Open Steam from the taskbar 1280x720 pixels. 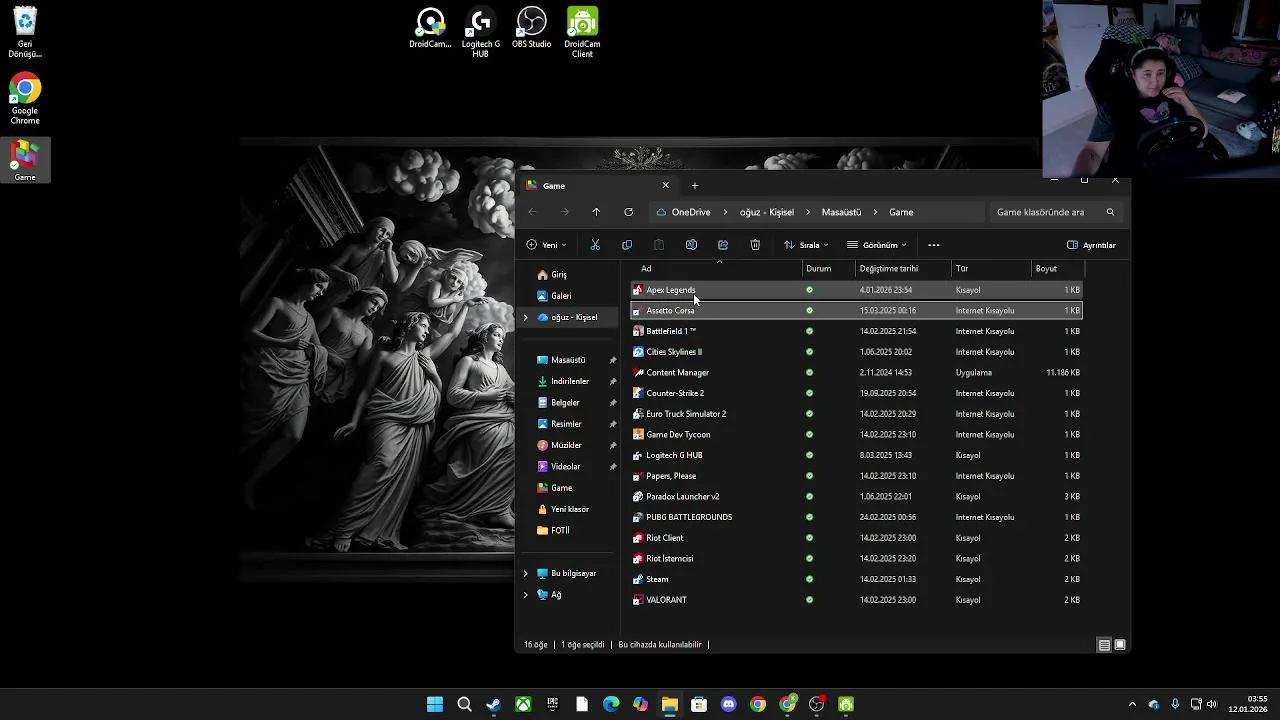coord(493,704)
